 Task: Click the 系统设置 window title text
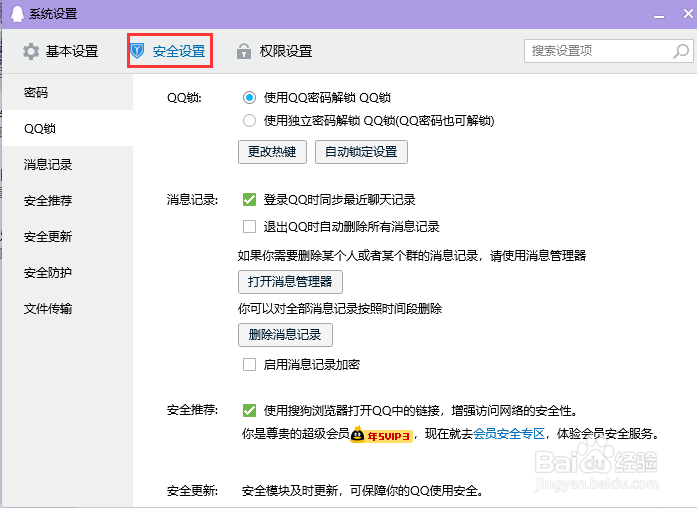point(53,14)
